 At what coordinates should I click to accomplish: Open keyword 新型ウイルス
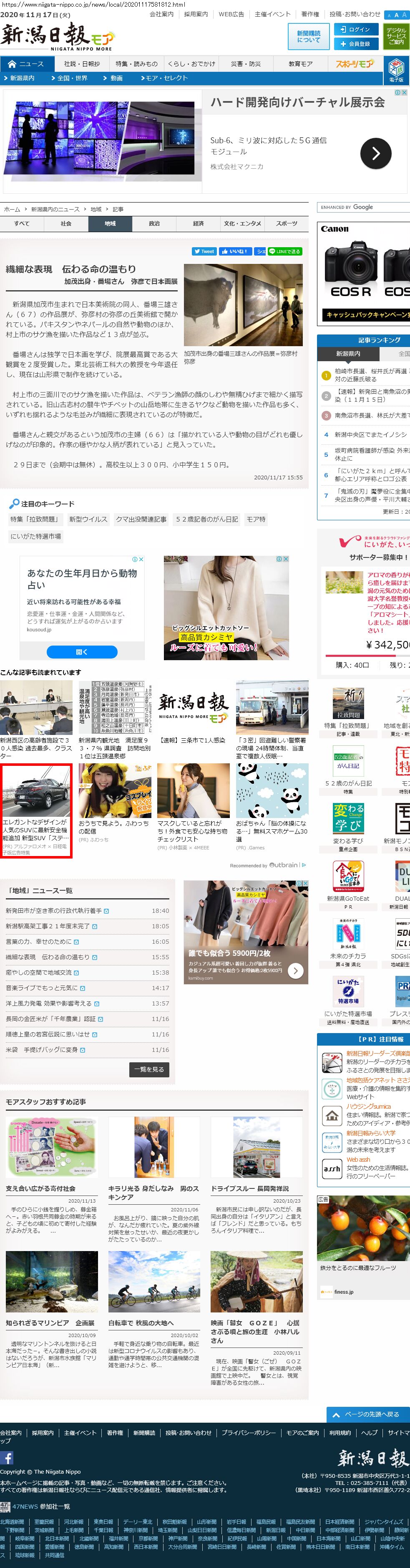[88, 520]
